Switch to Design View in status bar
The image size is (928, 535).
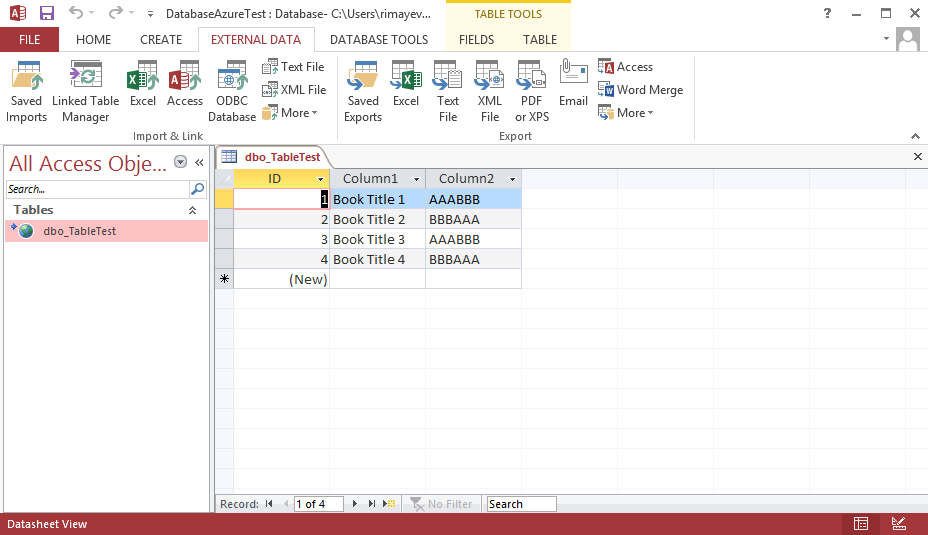pyautogui.click(x=898, y=524)
